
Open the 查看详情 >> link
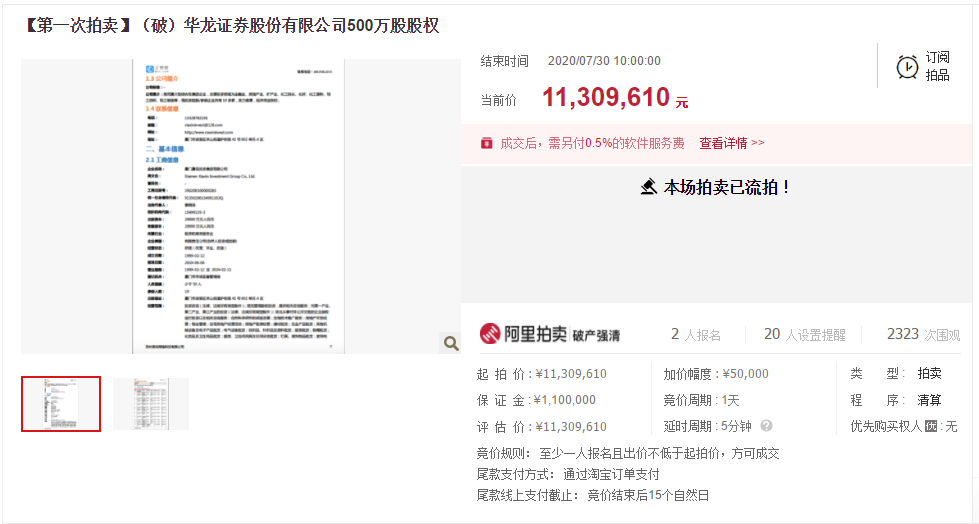tap(732, 143)
